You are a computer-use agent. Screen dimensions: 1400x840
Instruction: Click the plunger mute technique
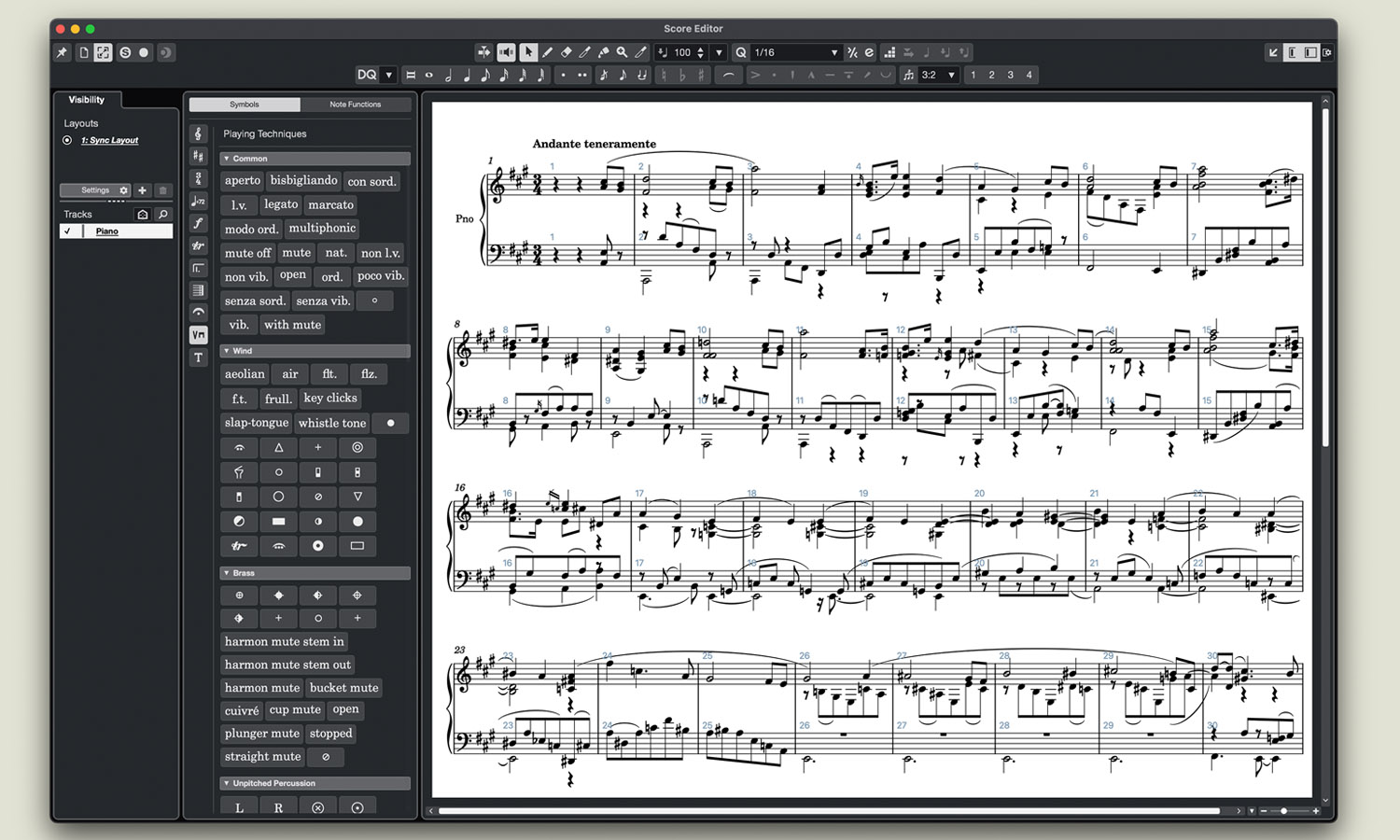point(262,734)
